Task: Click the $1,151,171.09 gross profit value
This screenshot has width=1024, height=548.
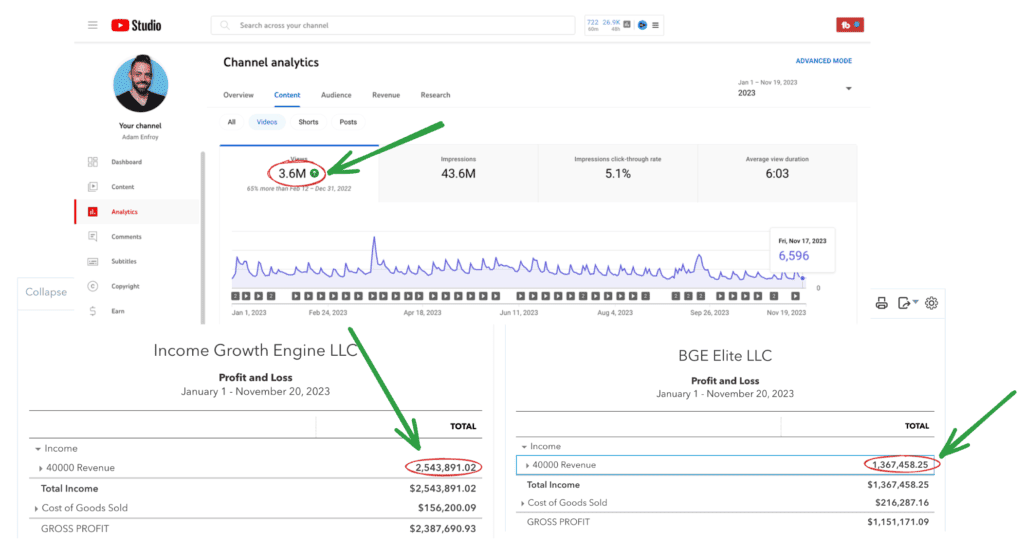Action: 898,522
